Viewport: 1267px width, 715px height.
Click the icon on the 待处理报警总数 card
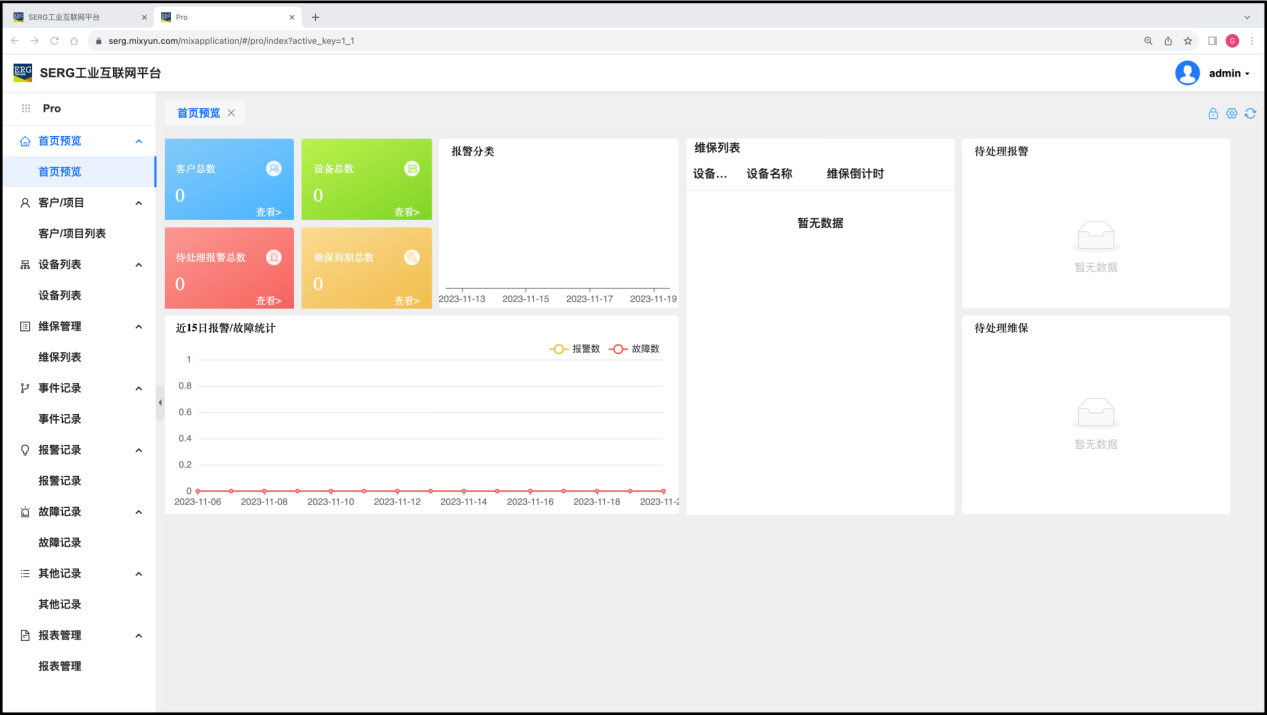click(x=273, y=257)
